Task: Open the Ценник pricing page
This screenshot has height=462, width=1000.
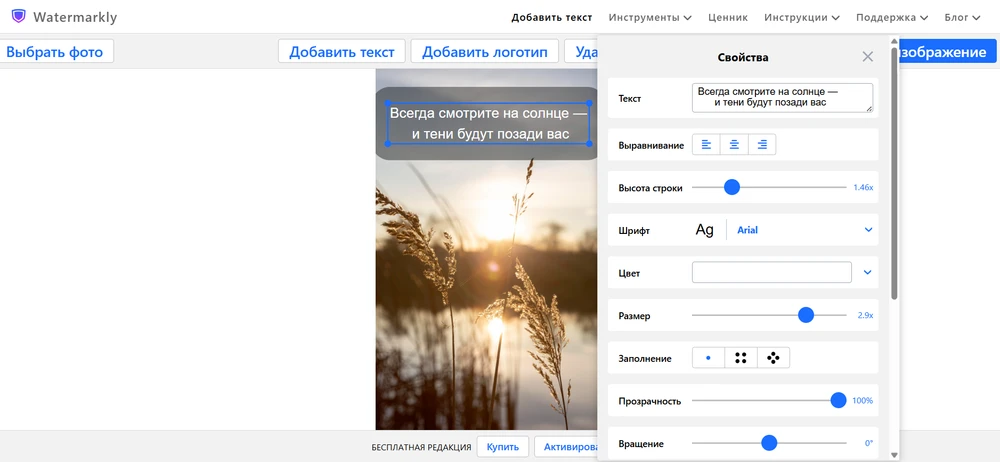Action: (x=728, y=17)
